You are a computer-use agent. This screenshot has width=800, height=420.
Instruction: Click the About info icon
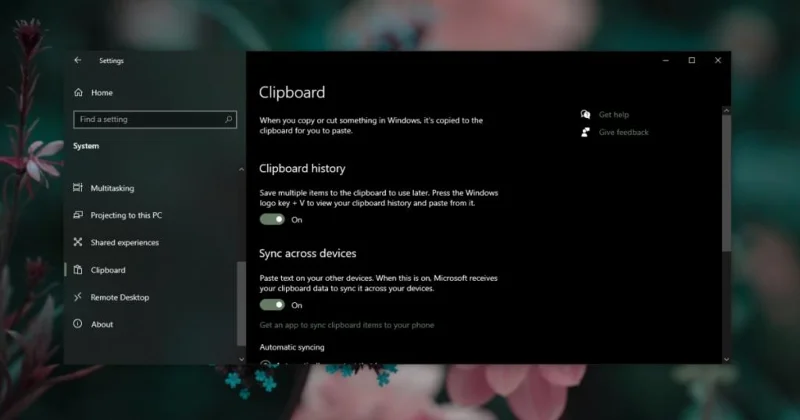[78, 324]
